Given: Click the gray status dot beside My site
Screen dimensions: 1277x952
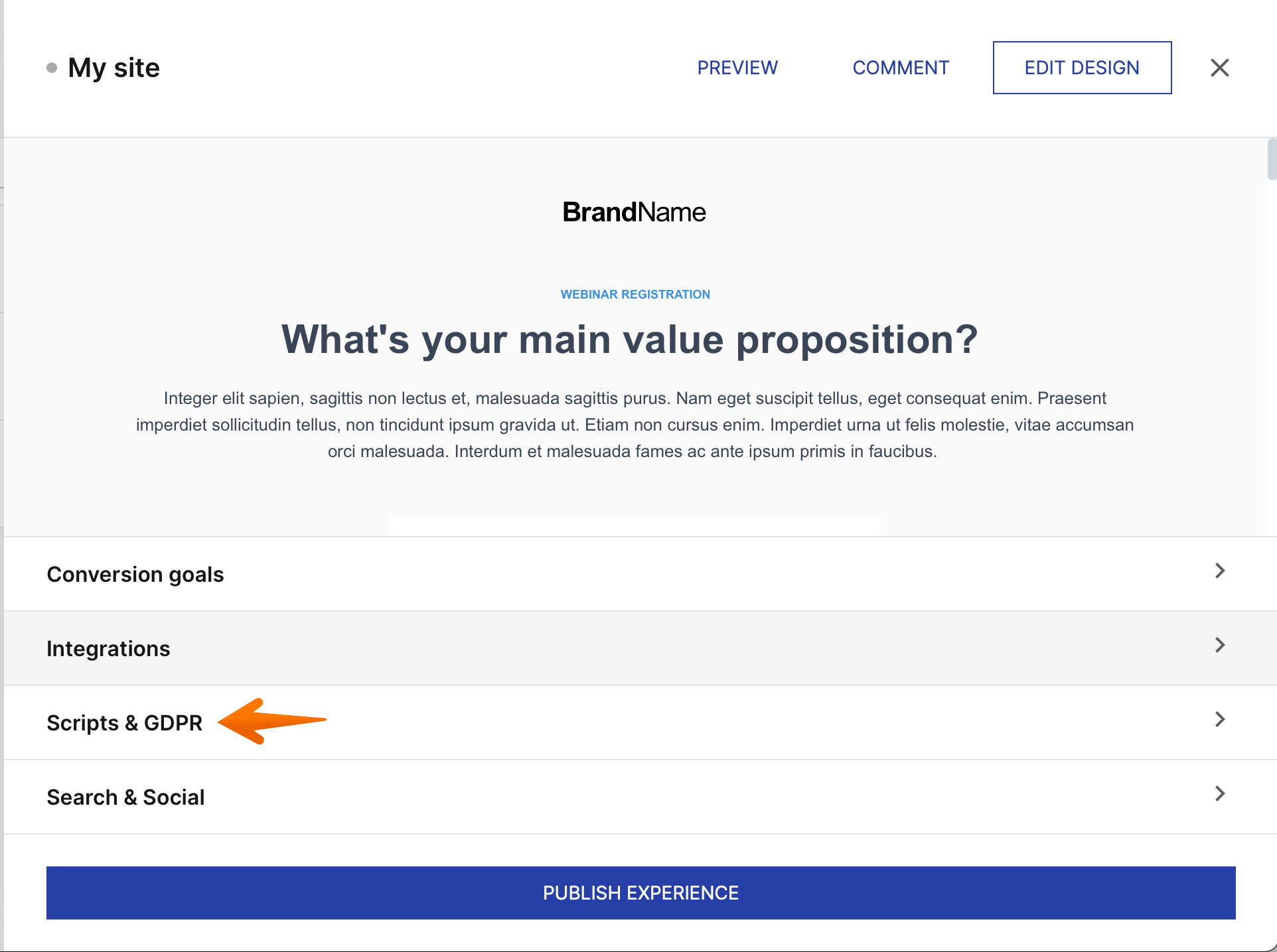Looking at the screenshot, I should point(52,68).
